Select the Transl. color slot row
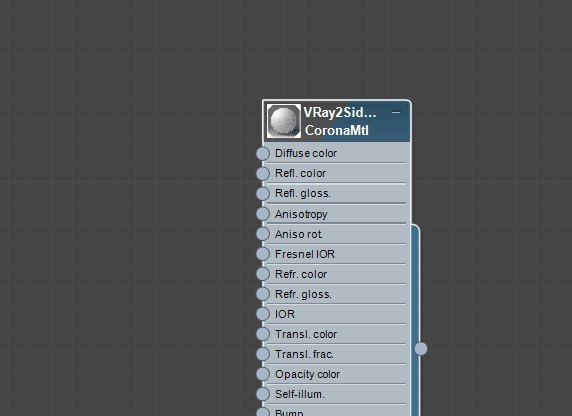The width and height of the screenshot is (572, 416). tap(337, 334)
